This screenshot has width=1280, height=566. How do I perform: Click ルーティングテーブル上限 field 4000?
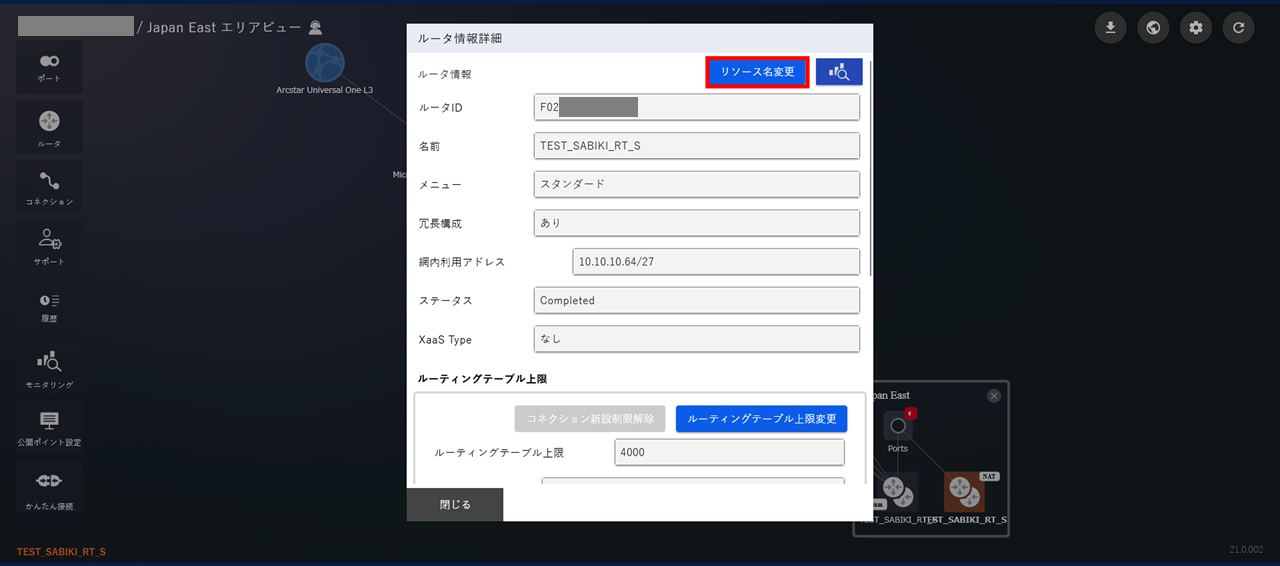(730, 453)
